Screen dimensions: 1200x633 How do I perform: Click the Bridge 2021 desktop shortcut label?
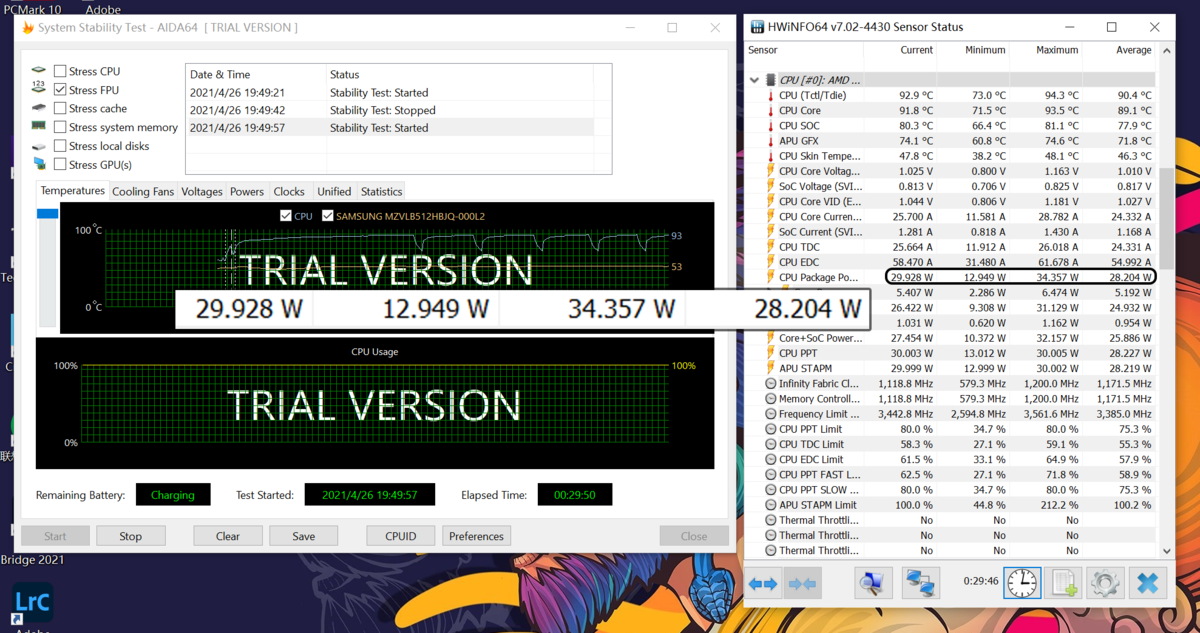click(32, 560)
